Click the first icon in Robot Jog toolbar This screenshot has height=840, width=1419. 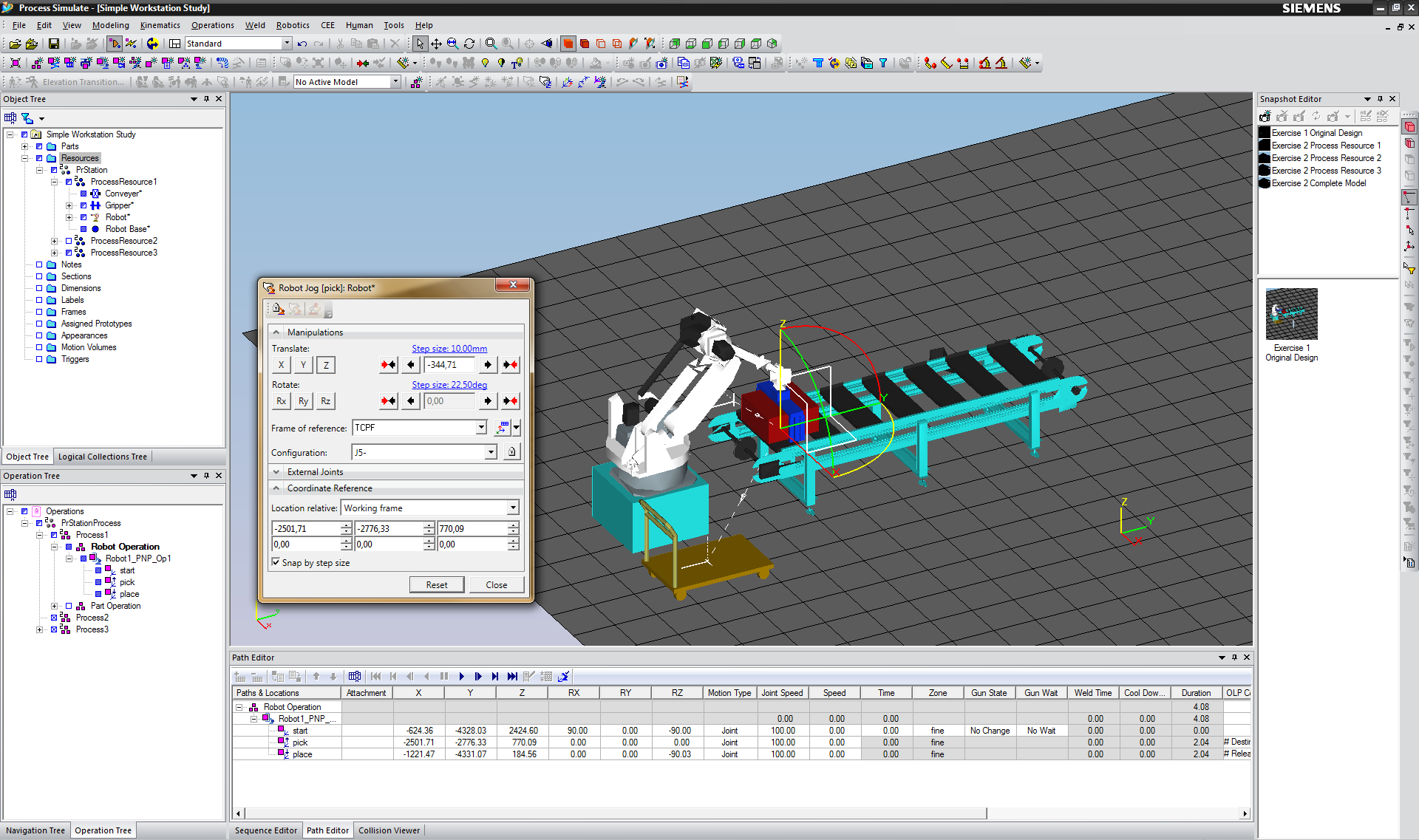point(278,309)
